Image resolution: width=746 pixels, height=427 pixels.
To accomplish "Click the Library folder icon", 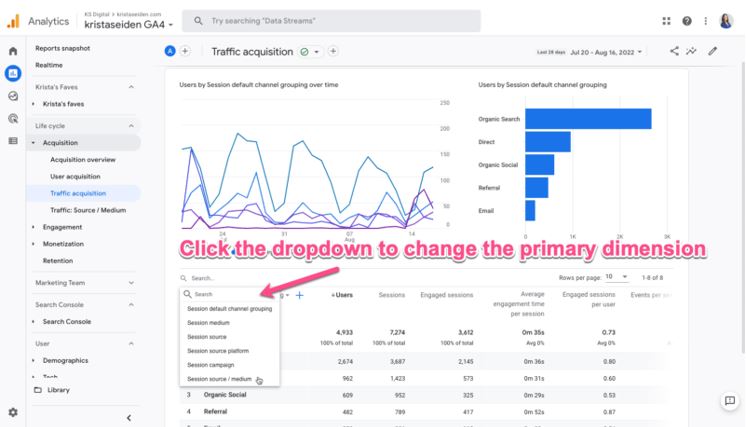I will [x=38, y=390].
